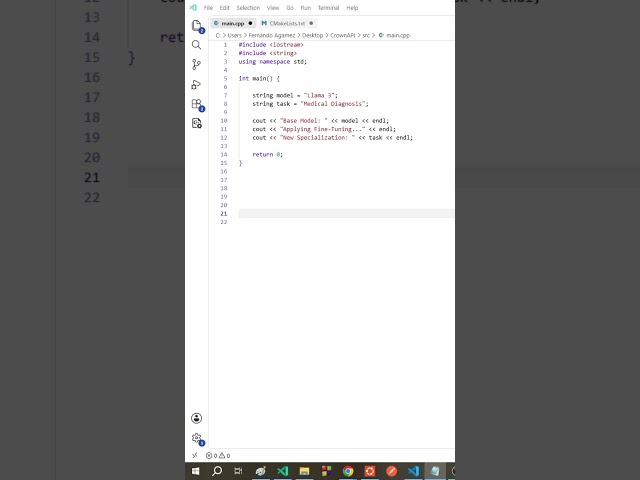Viewport: 640px width, 480px height.
Task: Select src in the breadcrumb path
Action: click(x=366, y=36)
